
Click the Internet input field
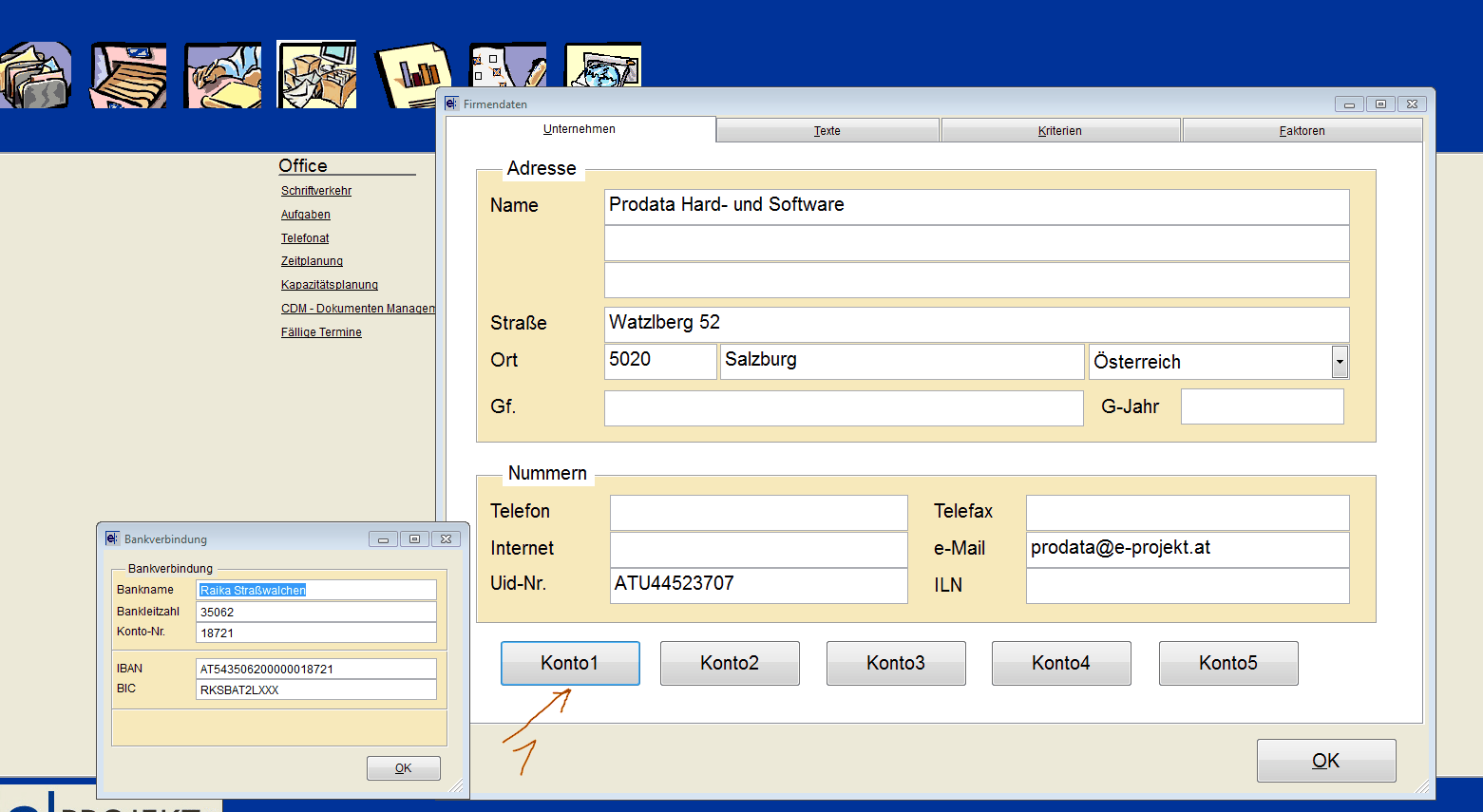coord(759,550)
